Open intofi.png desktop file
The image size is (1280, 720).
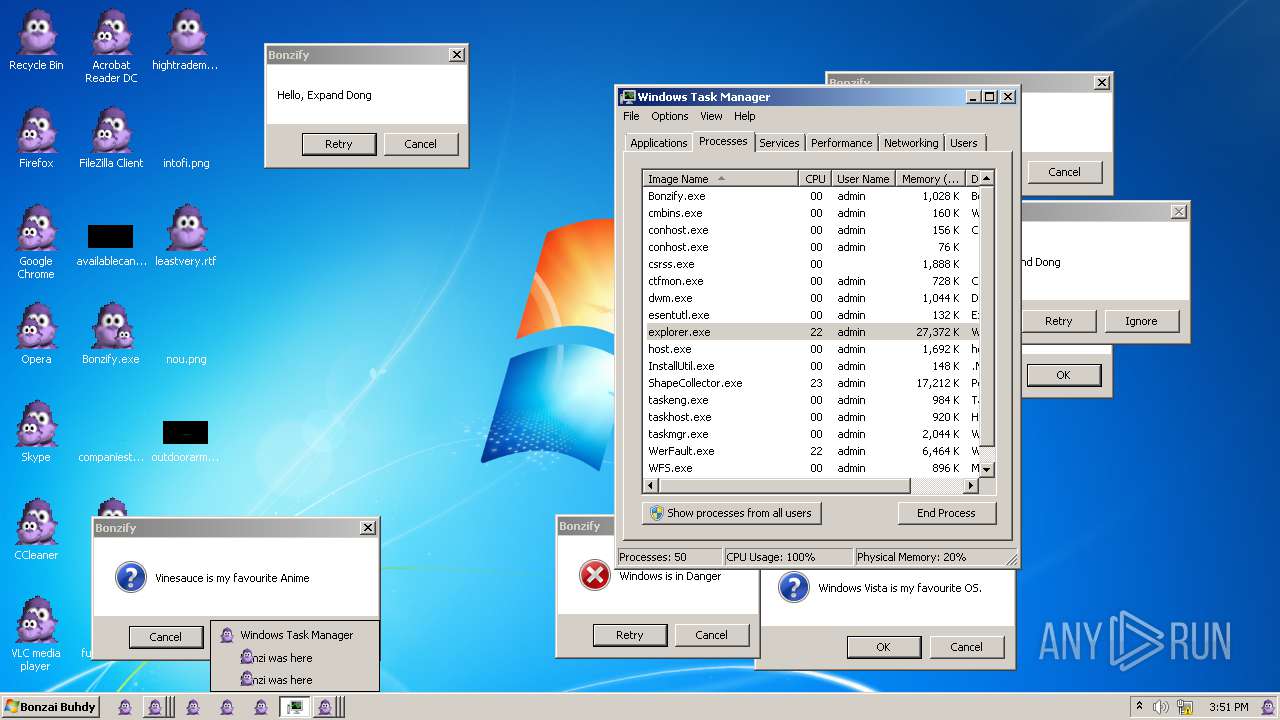(186, 163)
